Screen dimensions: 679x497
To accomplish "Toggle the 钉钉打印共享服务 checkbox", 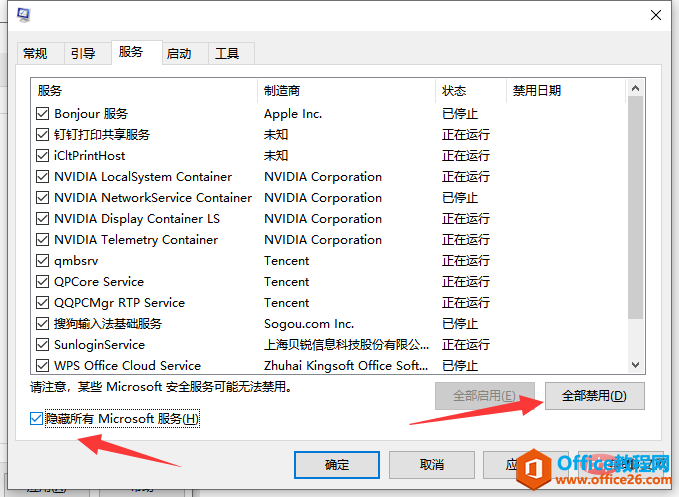I will pos(42,135).
